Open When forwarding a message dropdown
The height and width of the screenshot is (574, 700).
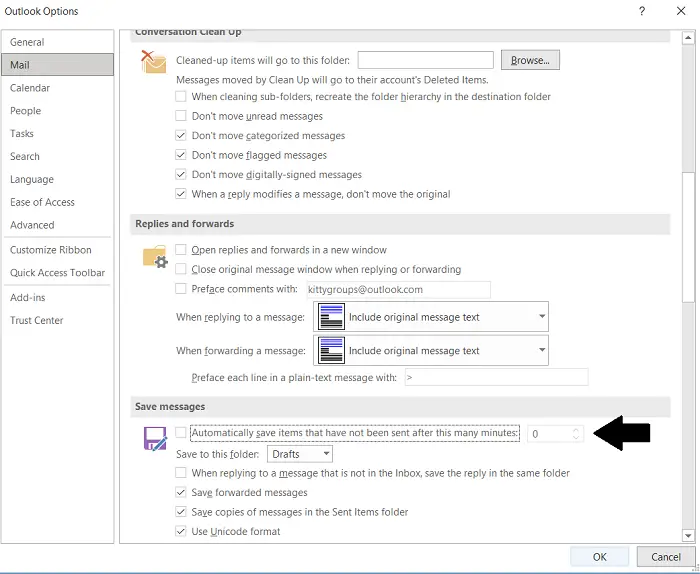point(431,351)
